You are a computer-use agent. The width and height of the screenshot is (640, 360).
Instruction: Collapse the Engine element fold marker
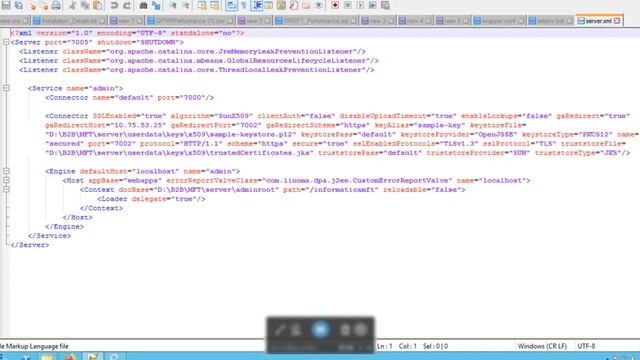6,171
